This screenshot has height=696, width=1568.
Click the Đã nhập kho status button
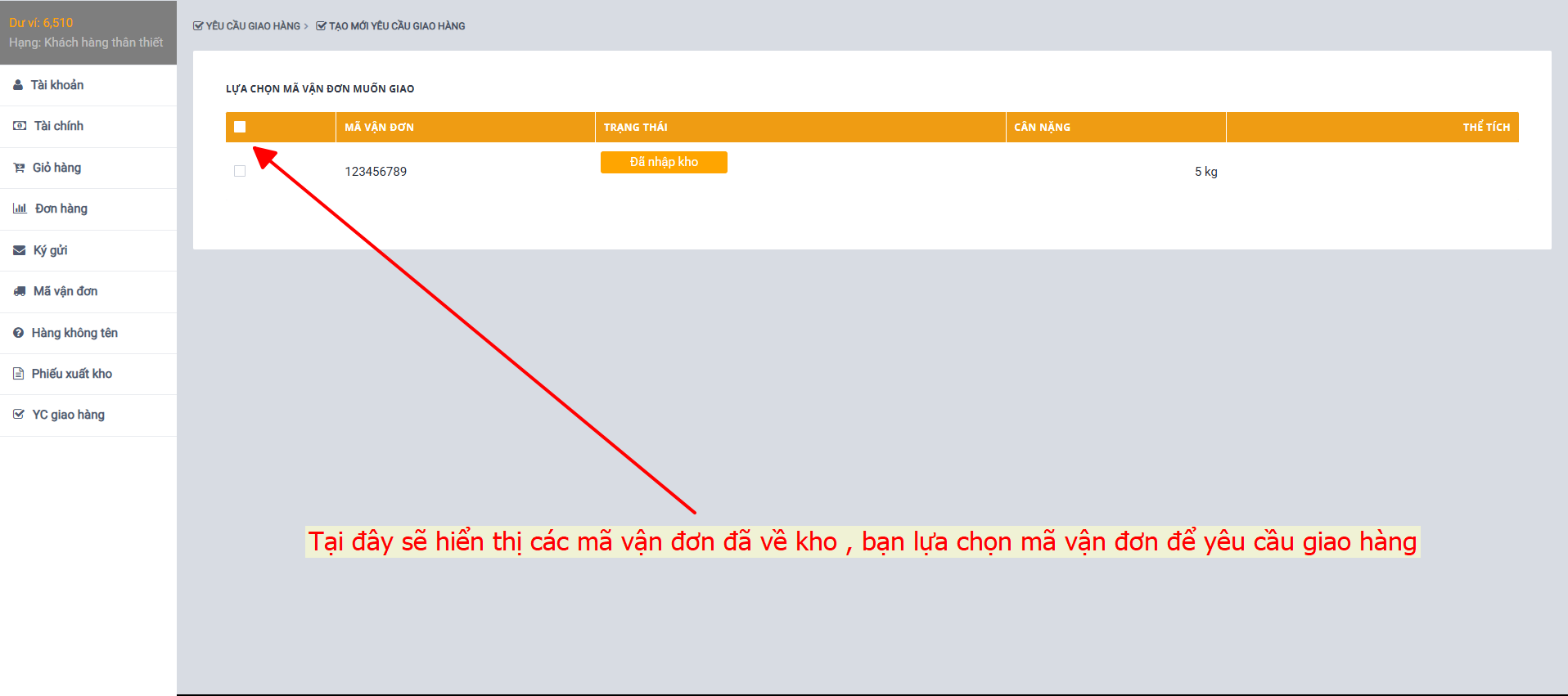coord(664,162)
